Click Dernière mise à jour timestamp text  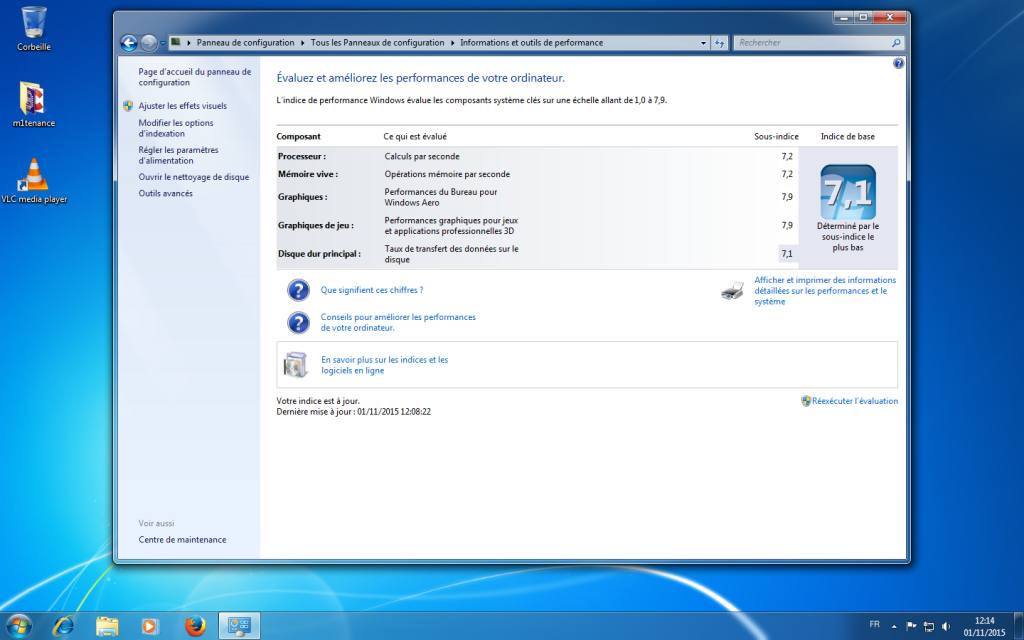tap(353, 412)
